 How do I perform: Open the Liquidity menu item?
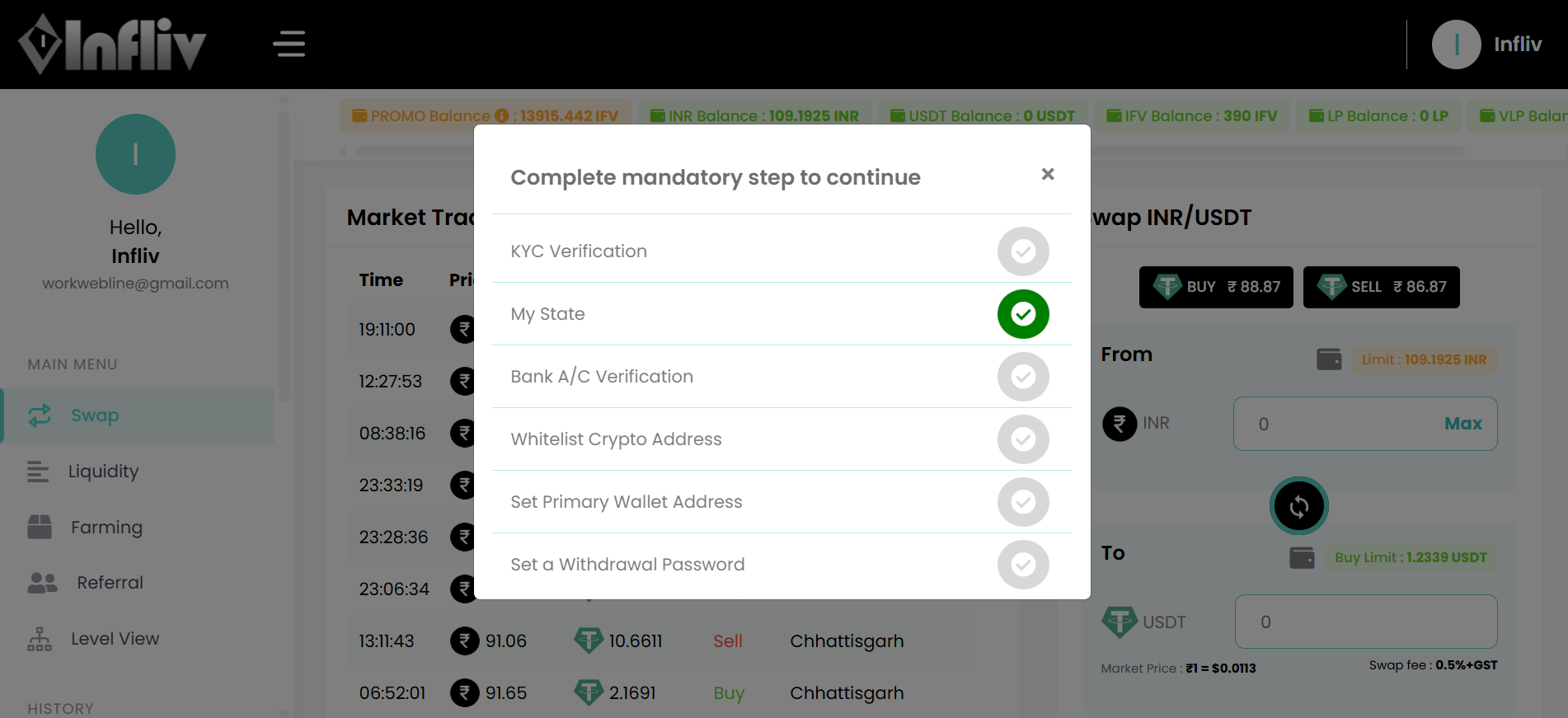pyautogui.click(x=103, y=472)
